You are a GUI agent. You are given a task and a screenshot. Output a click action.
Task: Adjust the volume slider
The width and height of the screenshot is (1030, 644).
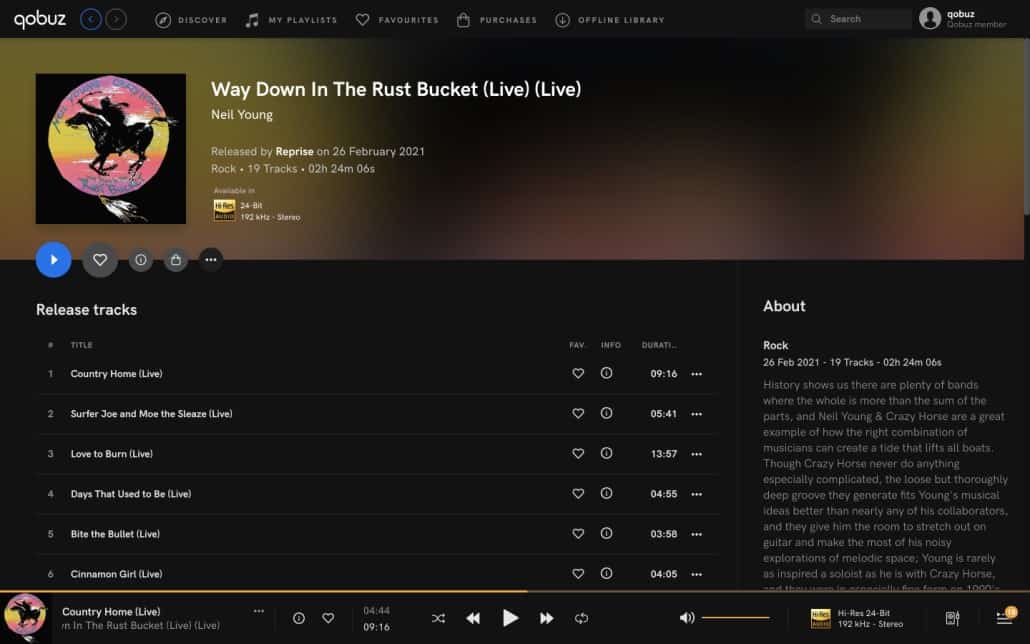click(x=735, y=618)
